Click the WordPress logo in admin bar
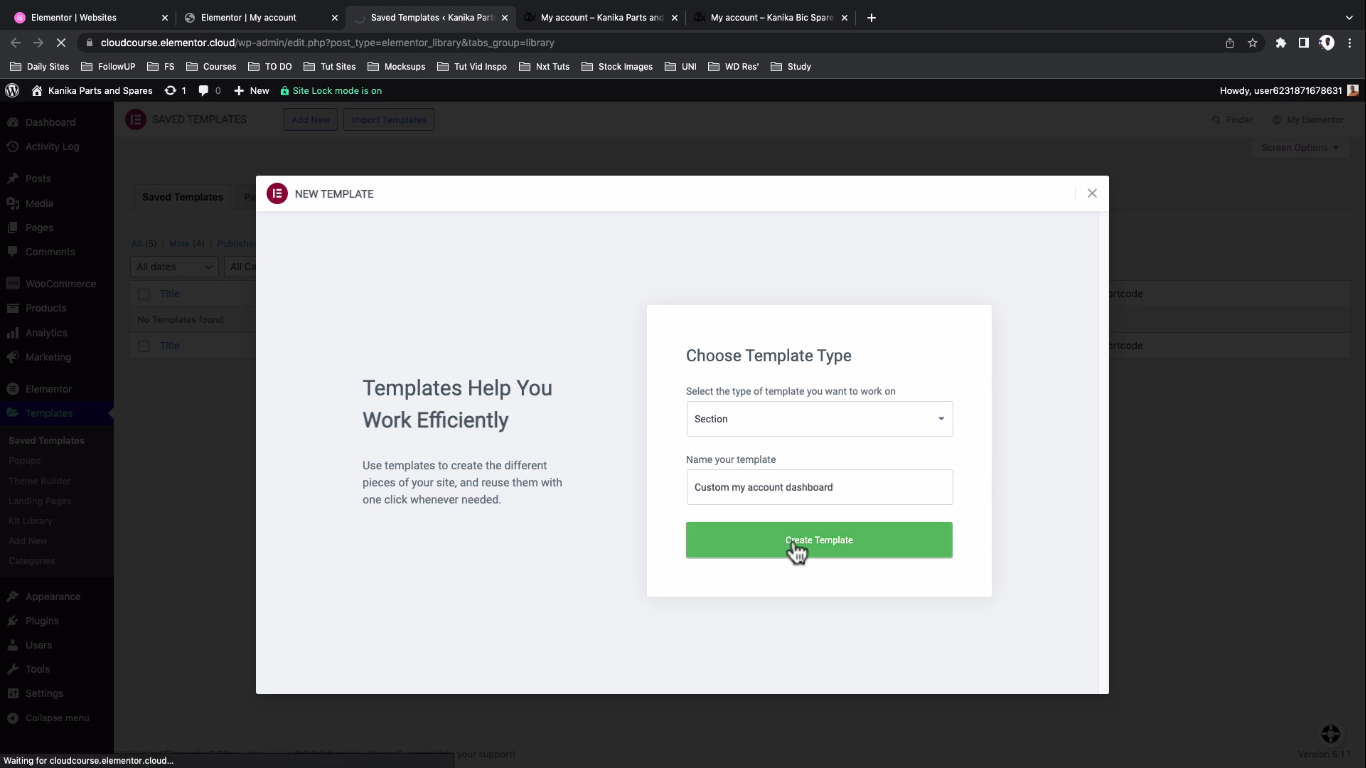Image resolution: width=1366 pixels, height=768 pixels. 12,90
